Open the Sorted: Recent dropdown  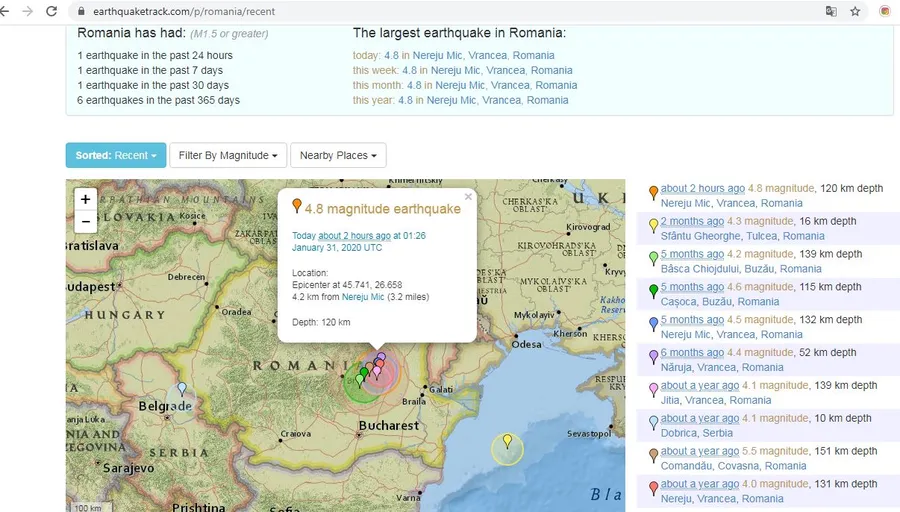click(x=116, y=155)
